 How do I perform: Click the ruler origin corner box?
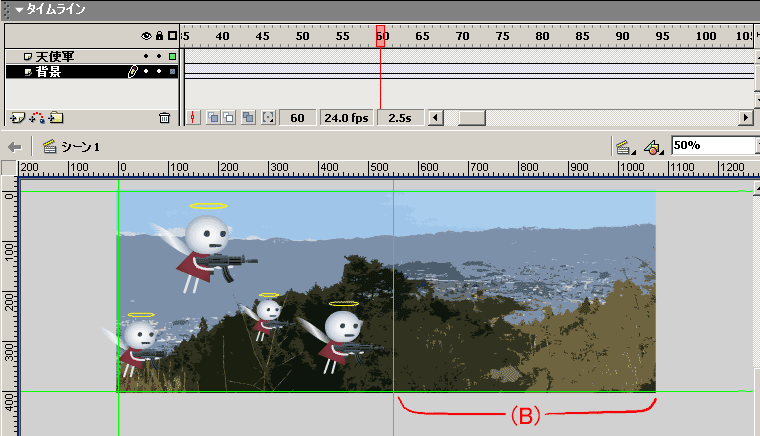pos(9,168)
